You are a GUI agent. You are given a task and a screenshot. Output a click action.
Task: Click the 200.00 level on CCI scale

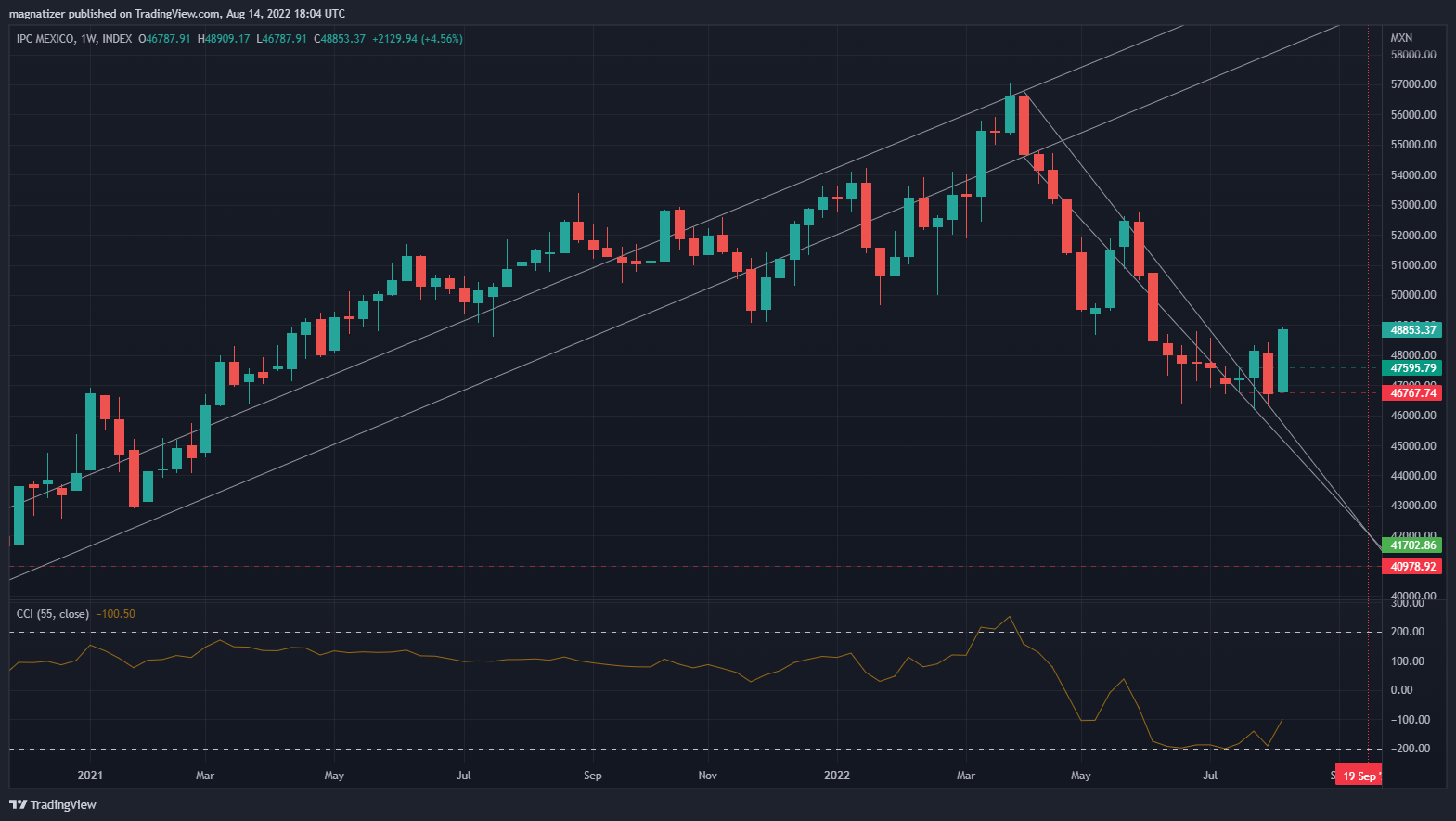(x=1407, y=632)
